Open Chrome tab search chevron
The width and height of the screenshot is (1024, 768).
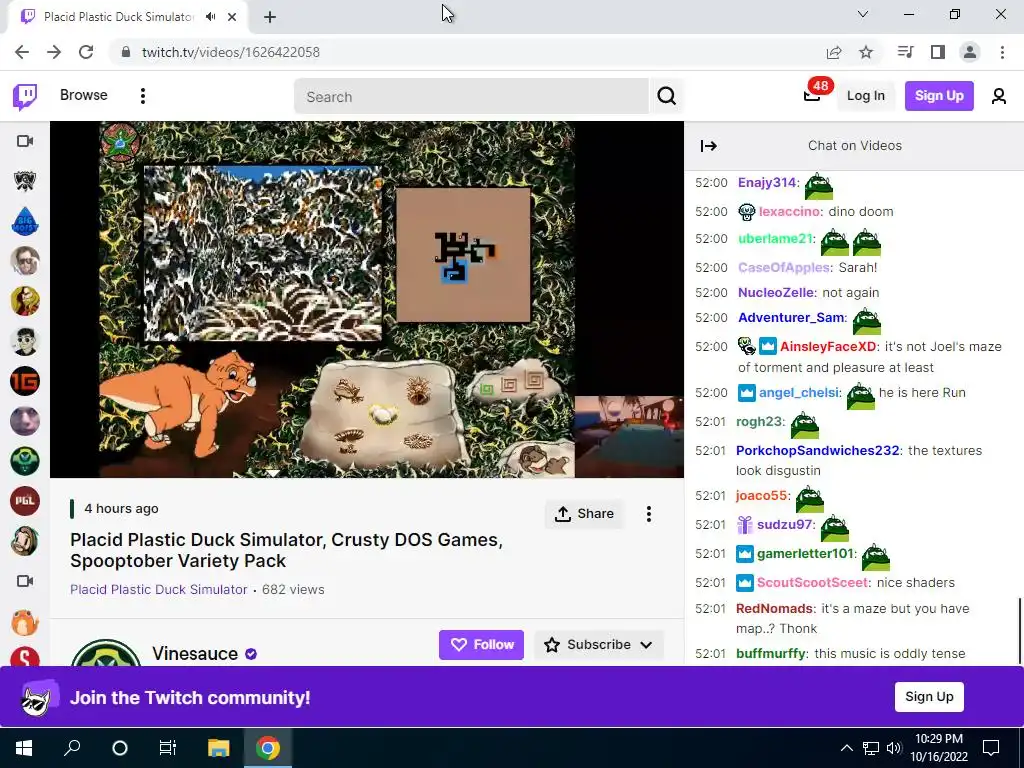(863, 14)
